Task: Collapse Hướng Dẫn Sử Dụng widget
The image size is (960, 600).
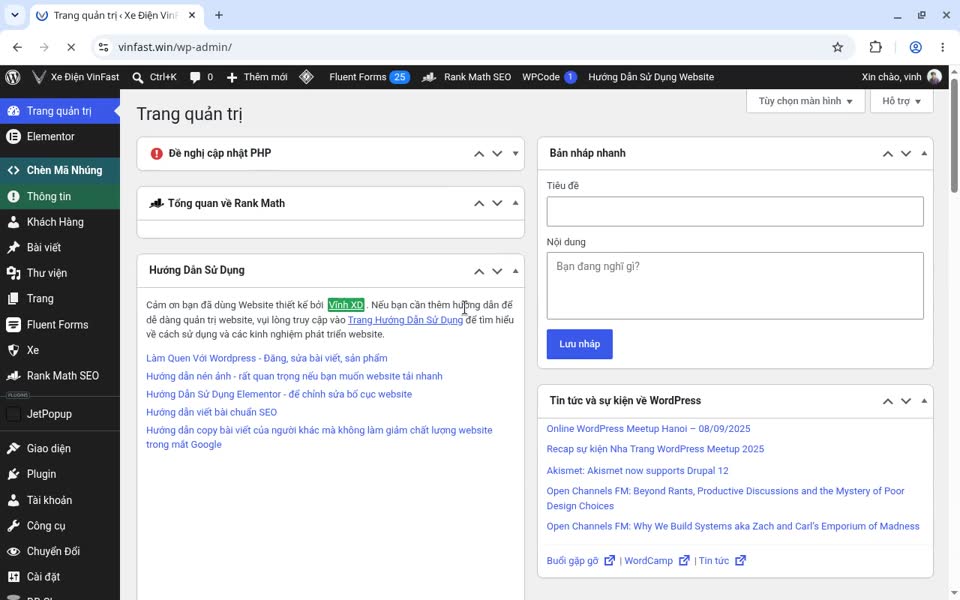Action: click(516, 271)
